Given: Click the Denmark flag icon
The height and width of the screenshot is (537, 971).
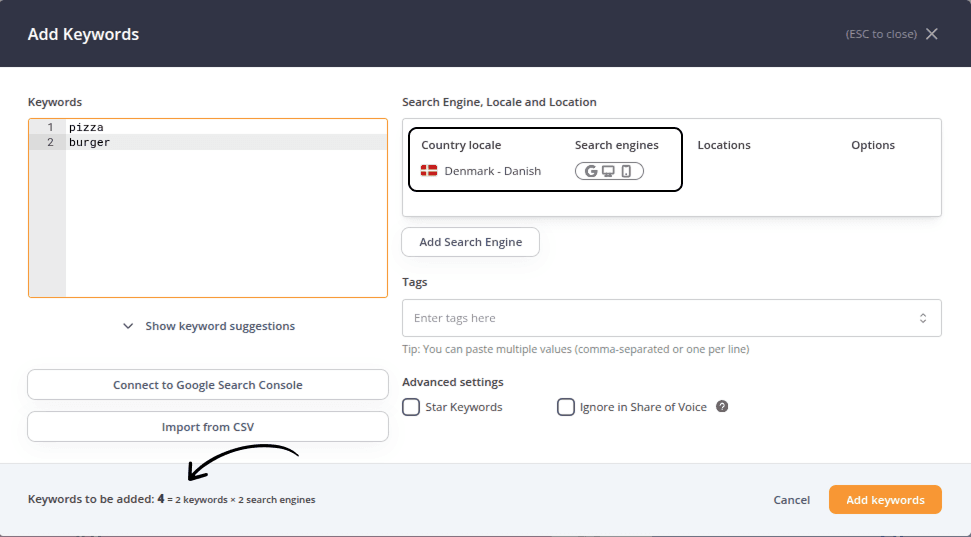Looking at the screenshot, I should pyautogui.click(x=429, y=170).
